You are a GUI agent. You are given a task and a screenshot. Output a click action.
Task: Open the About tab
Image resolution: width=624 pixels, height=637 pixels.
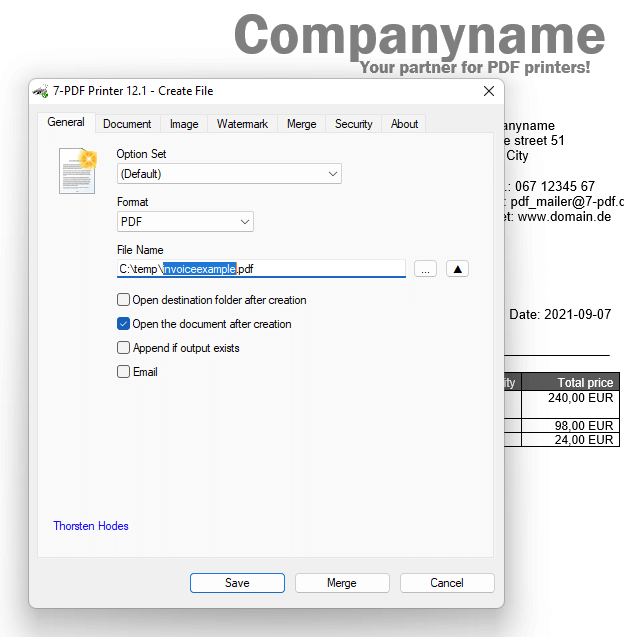(404, 124)
